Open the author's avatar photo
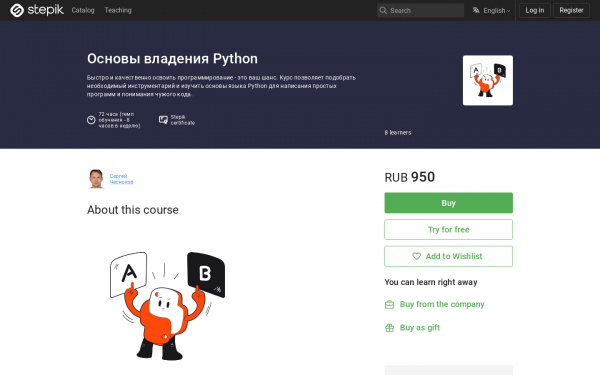 pyautogui.click(x=96, y=179)
